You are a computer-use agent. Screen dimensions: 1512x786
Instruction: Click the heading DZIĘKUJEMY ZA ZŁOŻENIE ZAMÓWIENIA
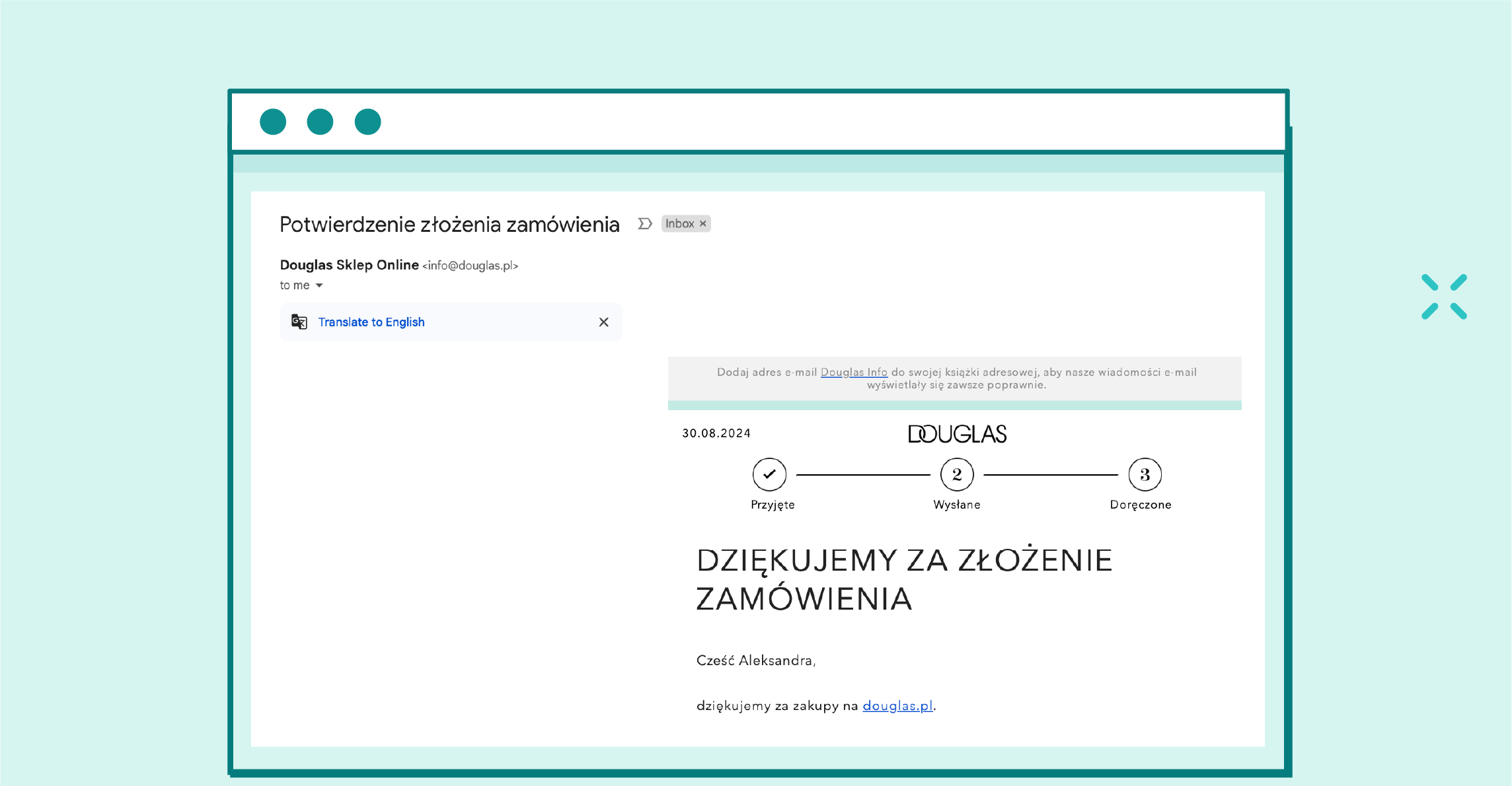905,579
